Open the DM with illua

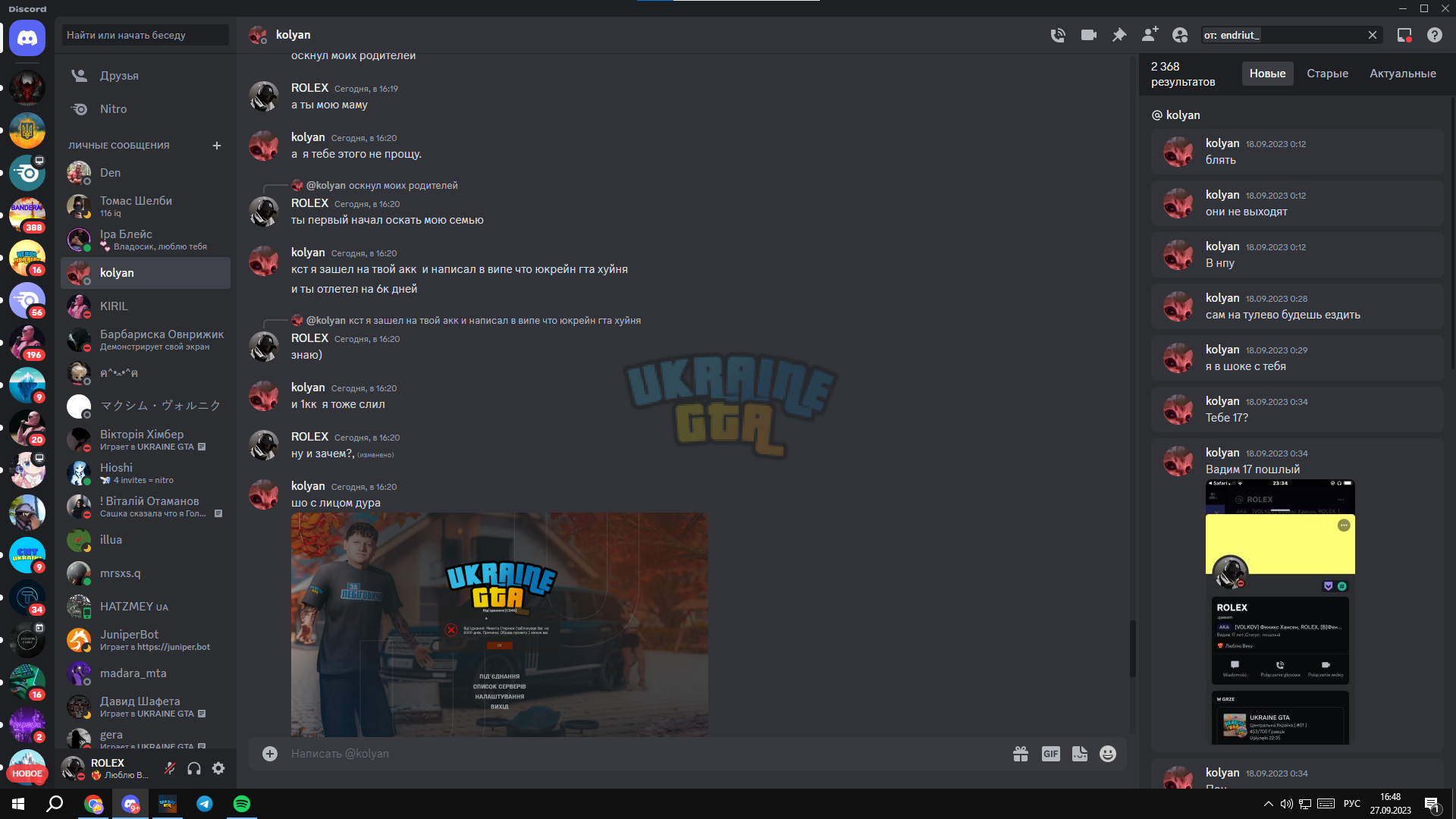[x=146, y=540]
